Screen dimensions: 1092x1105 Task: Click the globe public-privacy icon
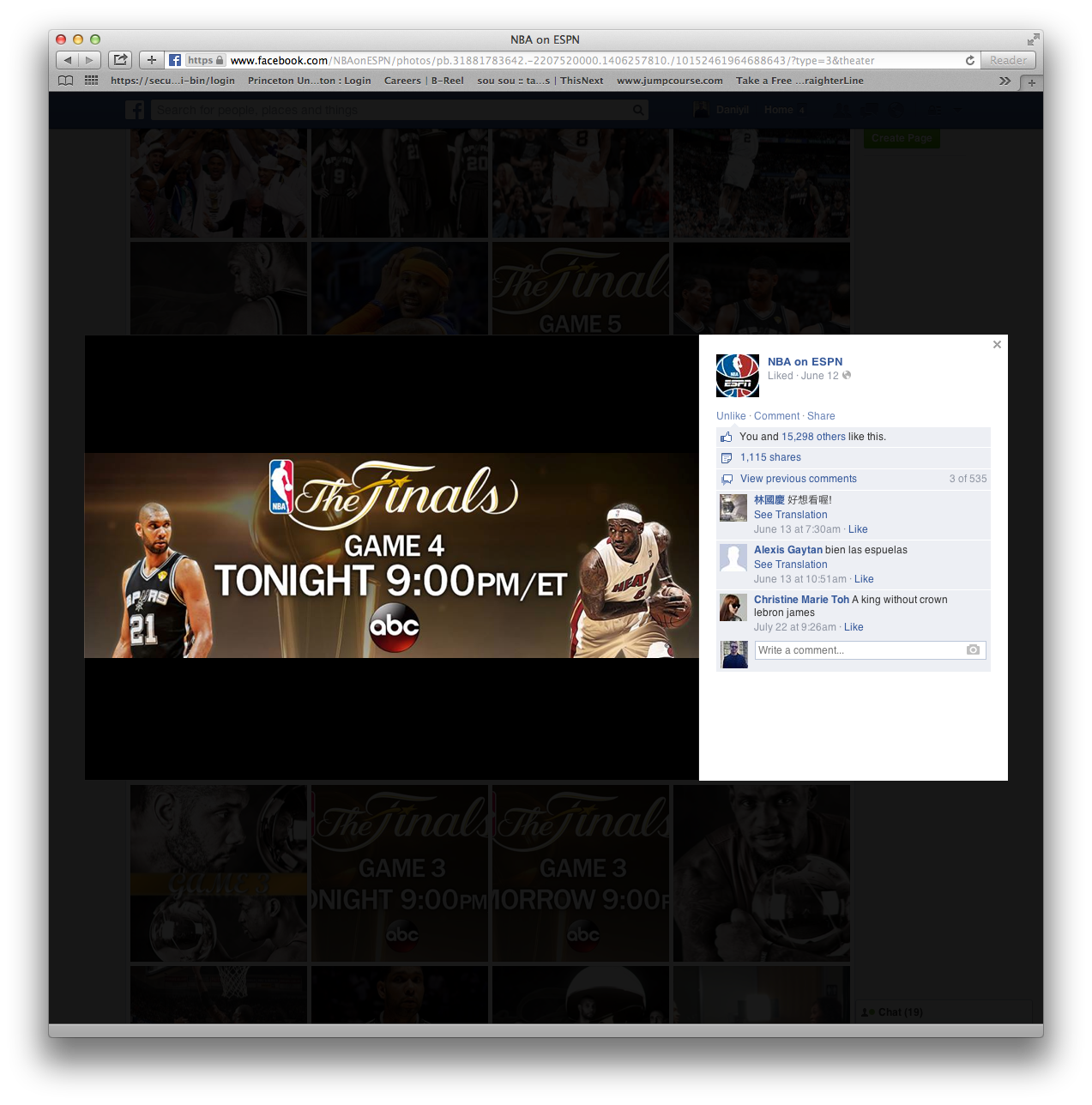847,375
